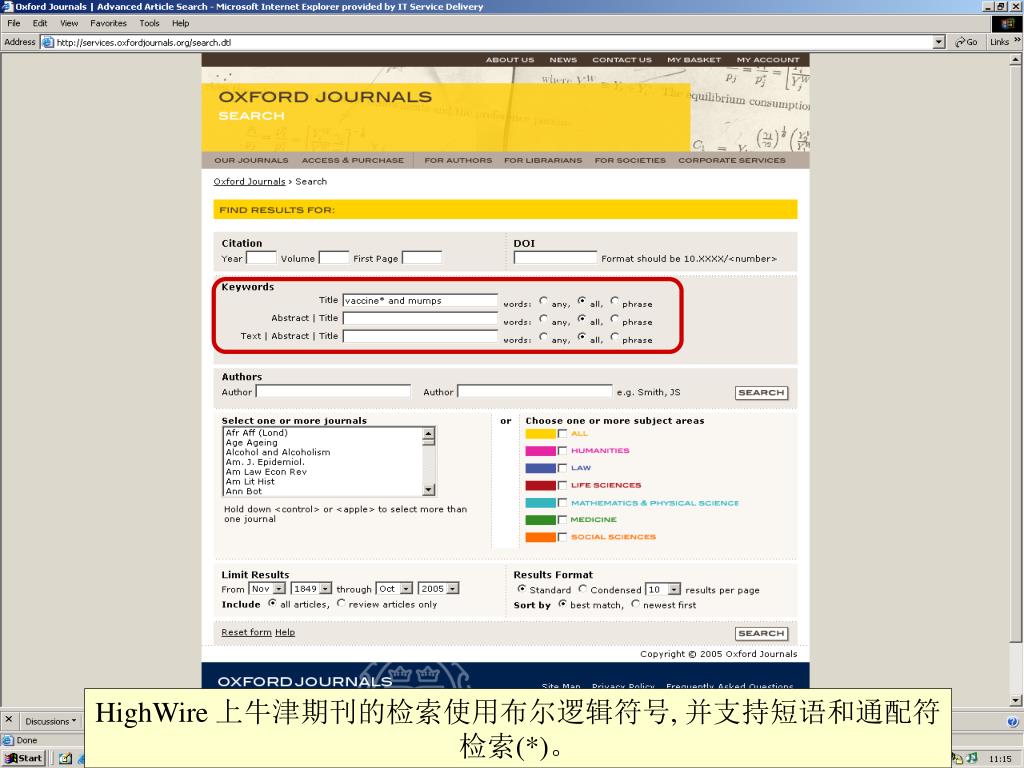Tick the ALL subject areas checkbox

[562, 434]
